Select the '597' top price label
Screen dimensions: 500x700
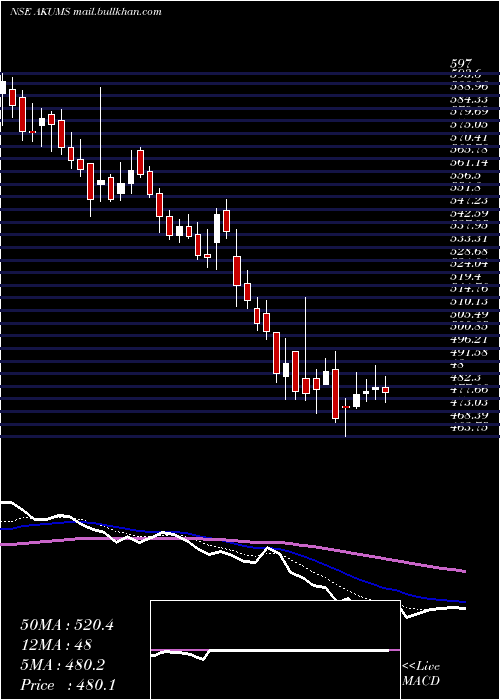[x=462, y=65]
